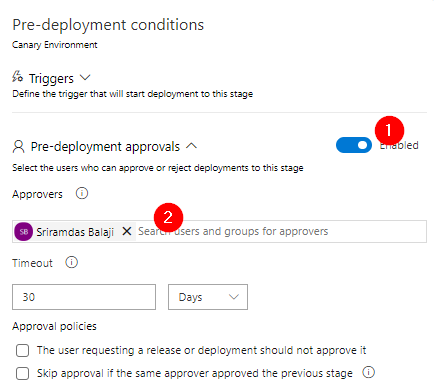Remove approver Sriramdas Balaji with X
This screenshot has height=387, width=435.
pos(127,231)
